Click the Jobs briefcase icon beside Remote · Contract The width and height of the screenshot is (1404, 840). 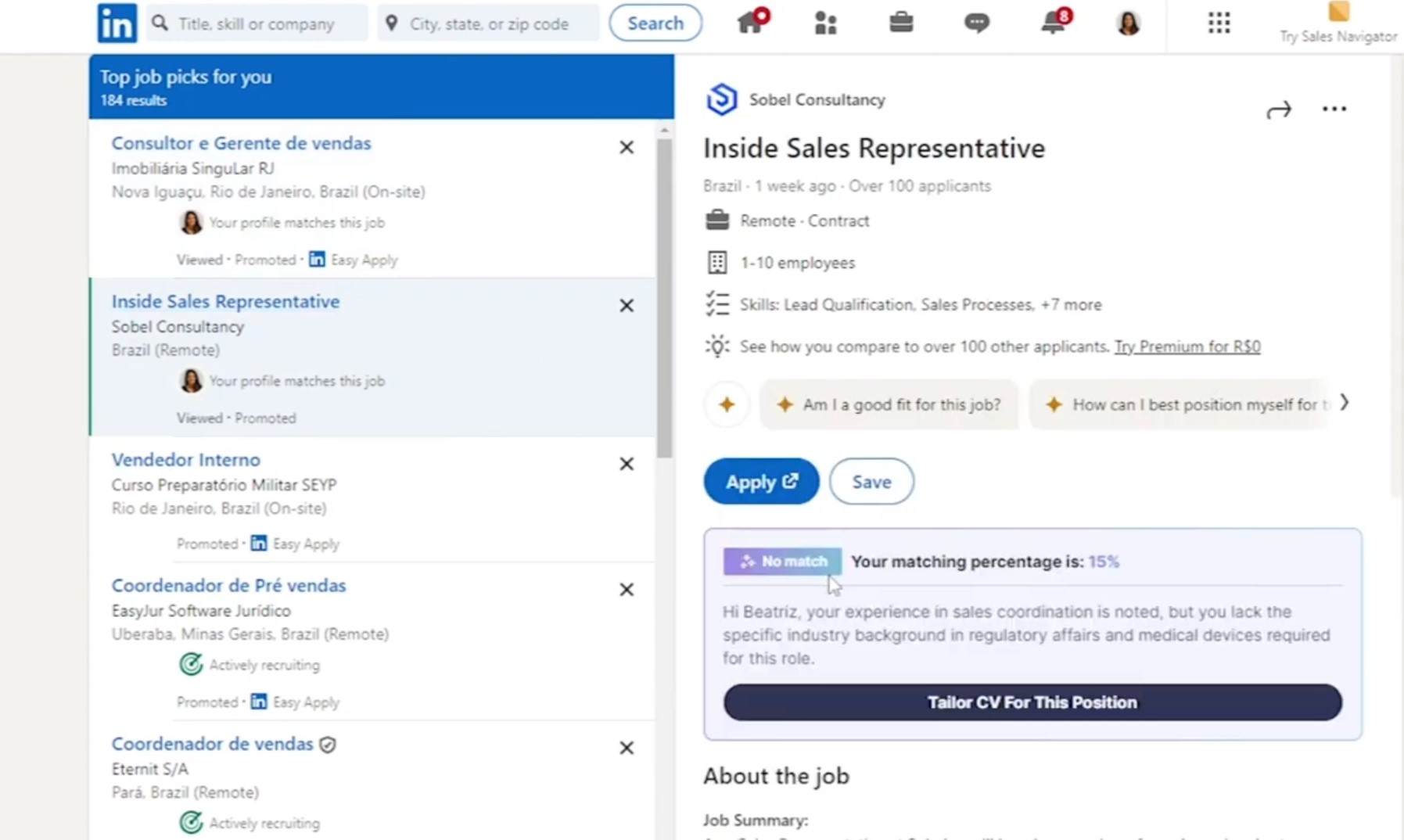[x=717, y=221]
